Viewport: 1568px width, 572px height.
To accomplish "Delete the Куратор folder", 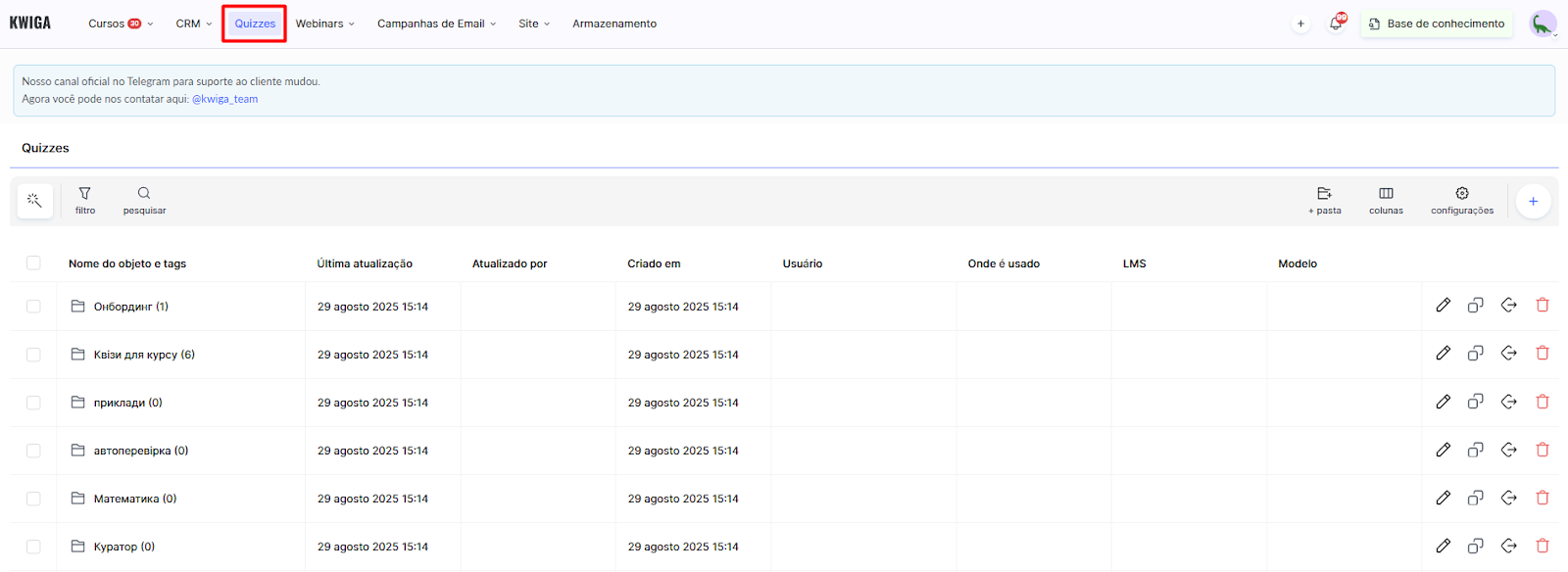I will 1542,546.
